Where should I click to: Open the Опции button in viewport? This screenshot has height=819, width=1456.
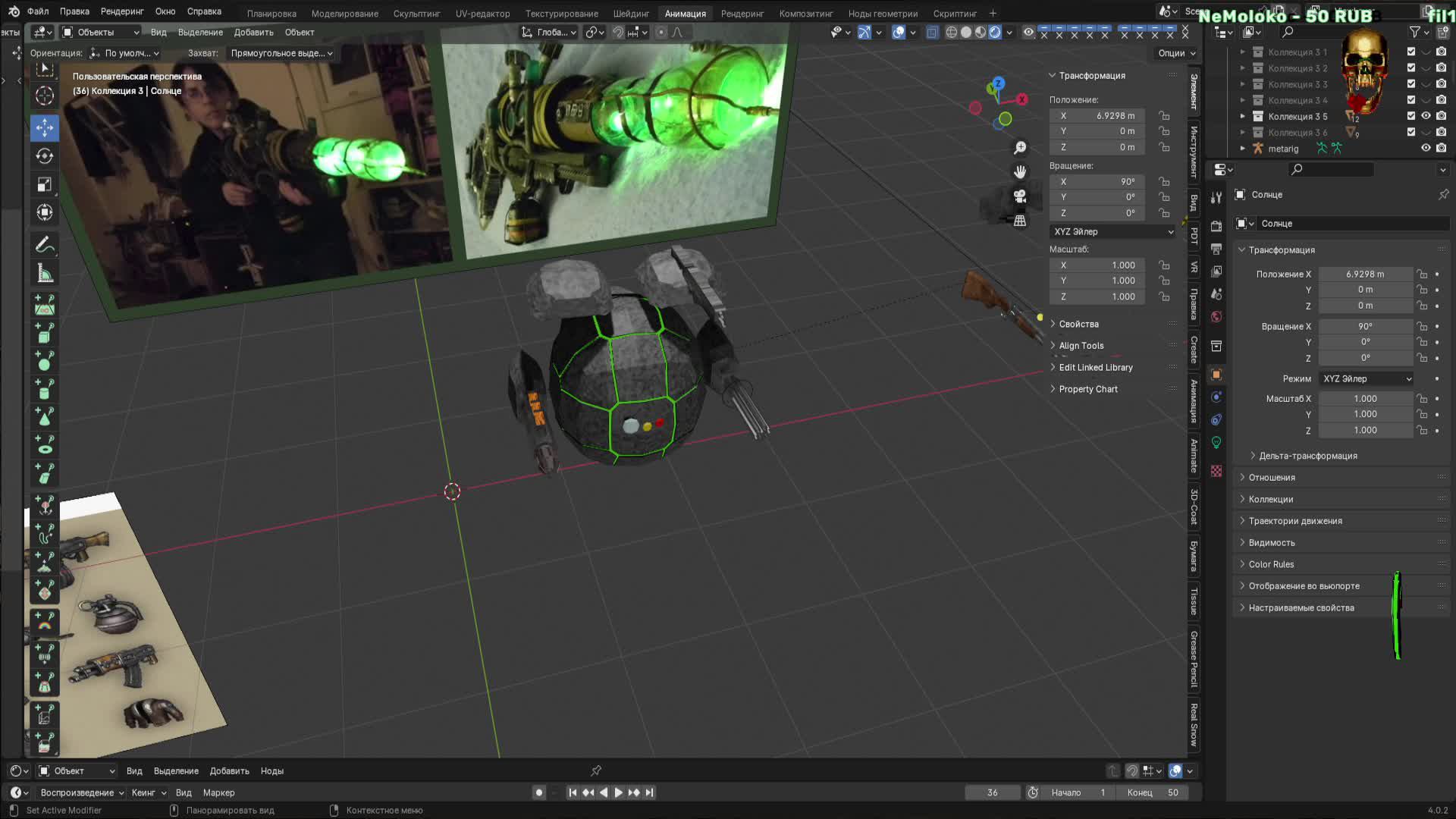pos(1176,53)
